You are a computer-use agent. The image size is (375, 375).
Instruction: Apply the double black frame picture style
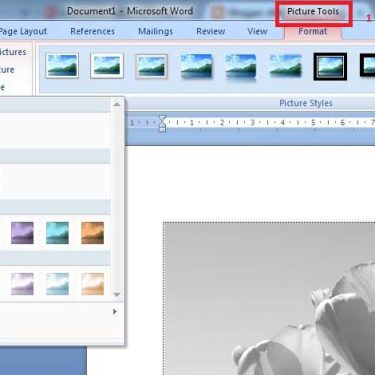[330, 67]
